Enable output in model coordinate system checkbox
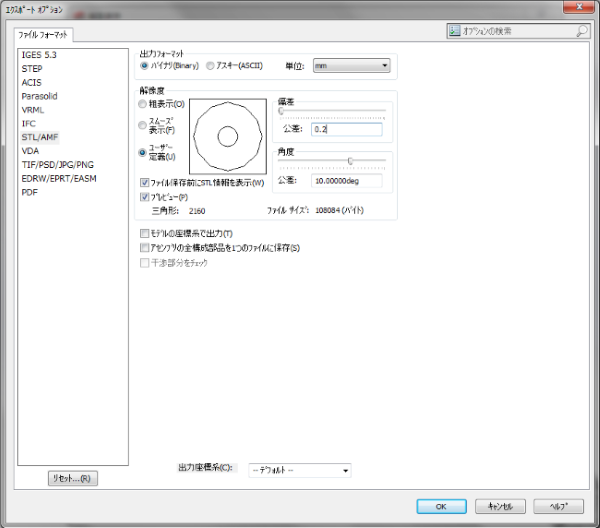 (x=145, y=233)
